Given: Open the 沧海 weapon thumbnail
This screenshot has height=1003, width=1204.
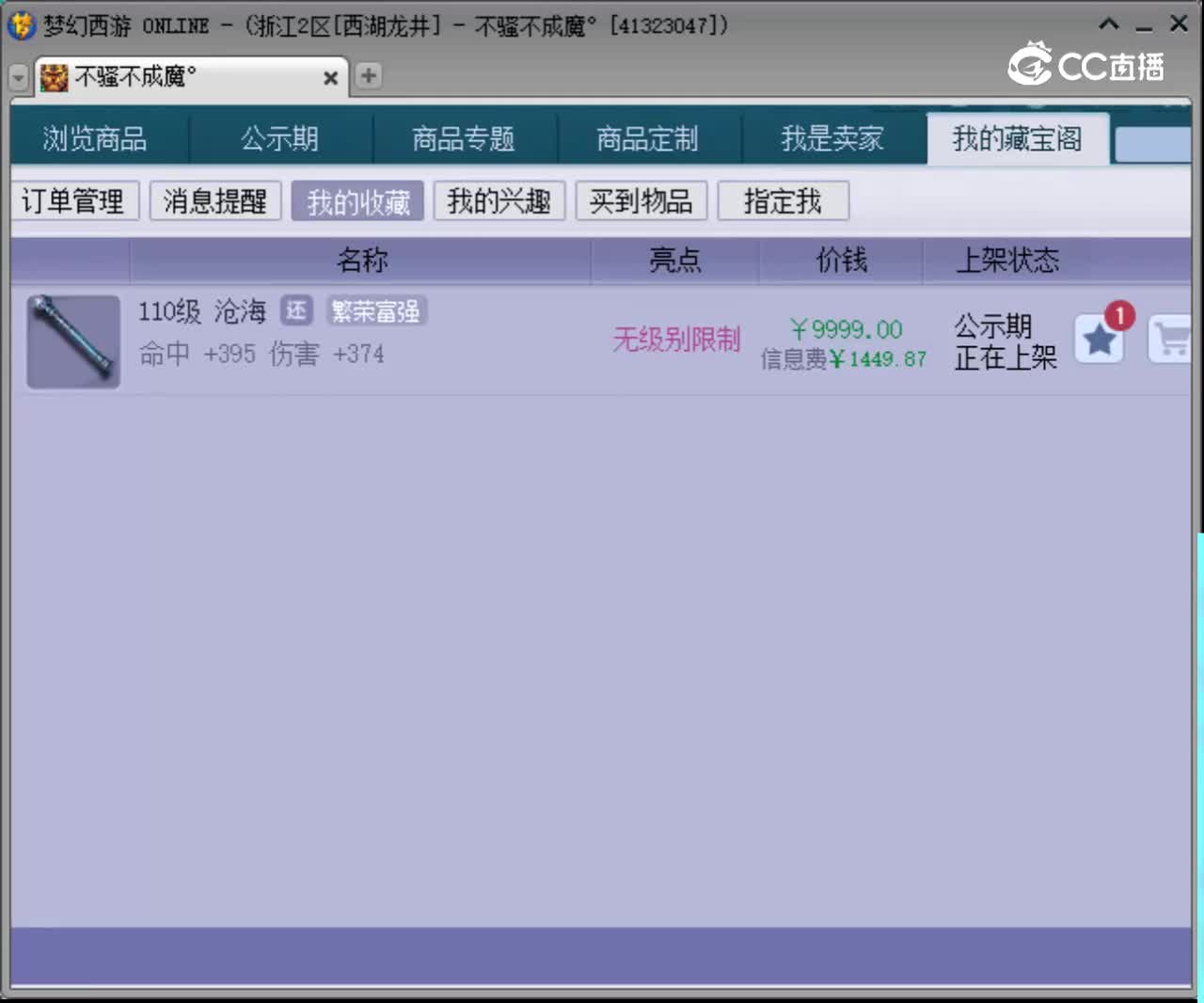Looking at the screenshot, I should coord(73,342).
